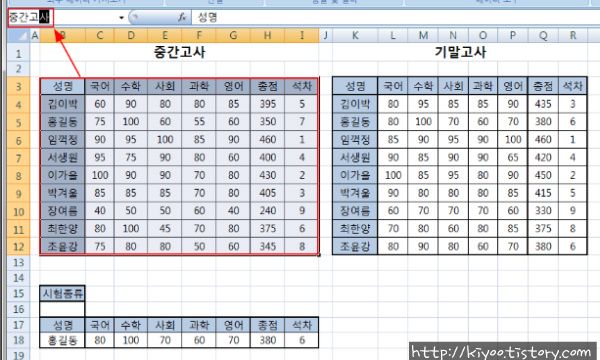Click 홍길동 name in row 18
This screenshot has width=600, height=360.
(63, 340)
